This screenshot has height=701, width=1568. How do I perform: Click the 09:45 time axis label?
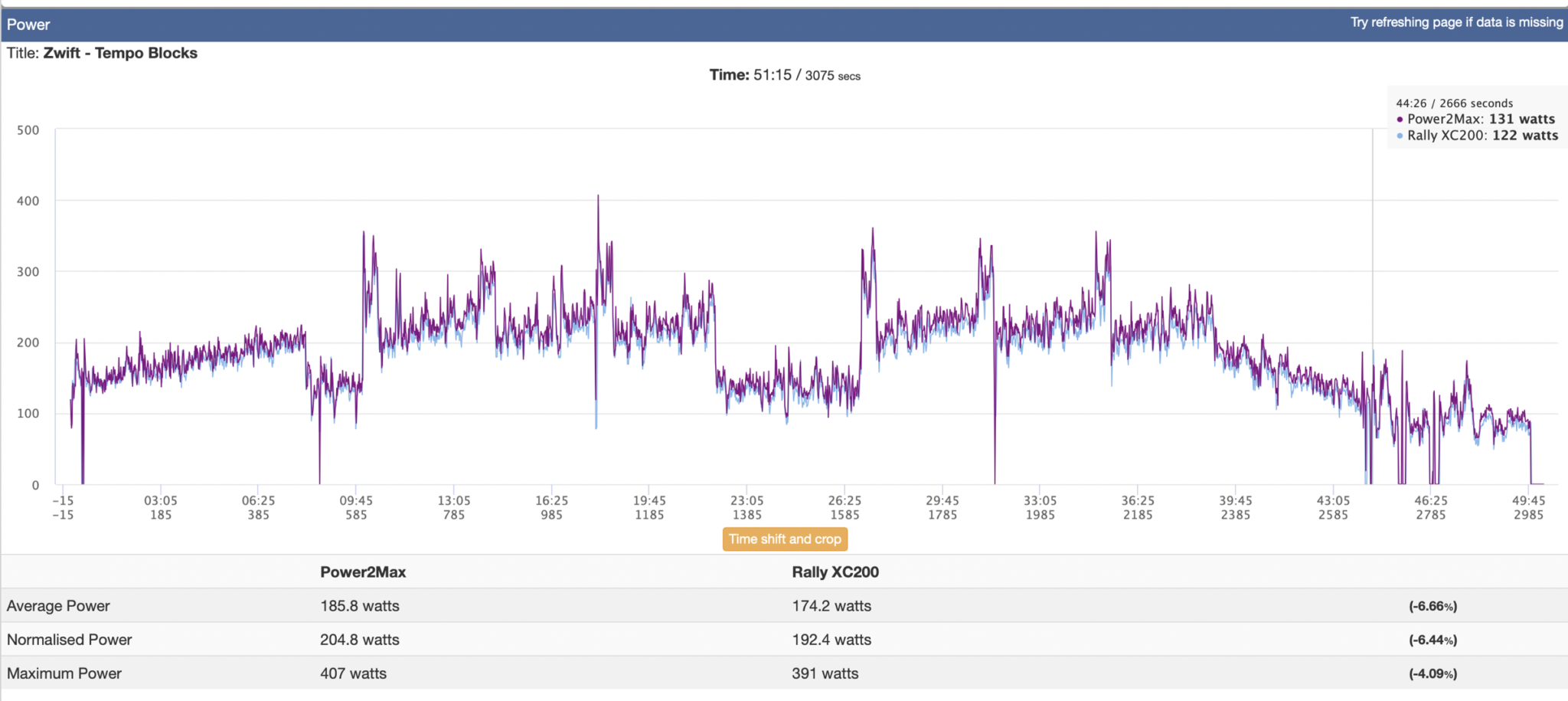356,500
